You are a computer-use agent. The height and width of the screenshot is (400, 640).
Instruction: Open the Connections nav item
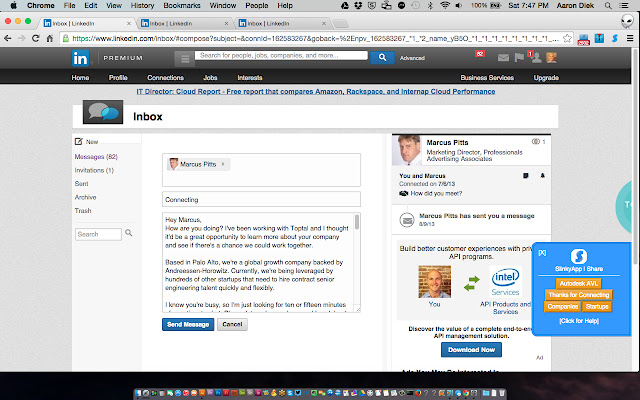(x=165, y=78)
